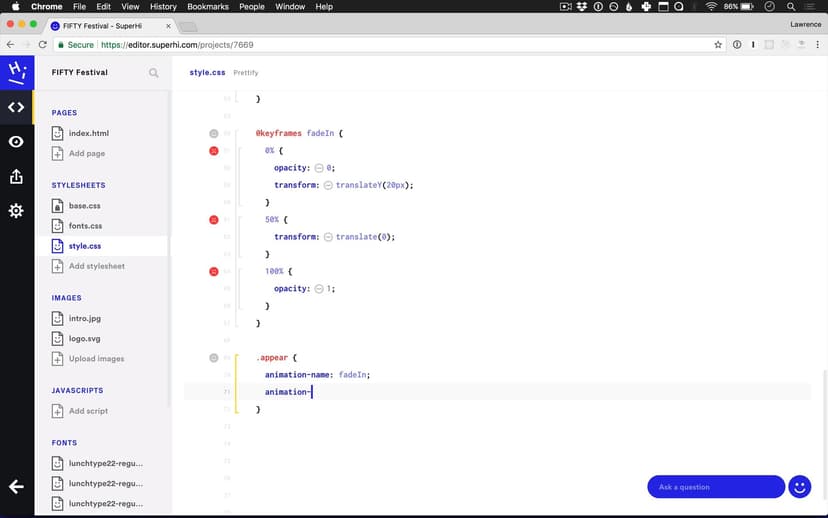Click the Add stylesheet button

click(x=96, y=266)
